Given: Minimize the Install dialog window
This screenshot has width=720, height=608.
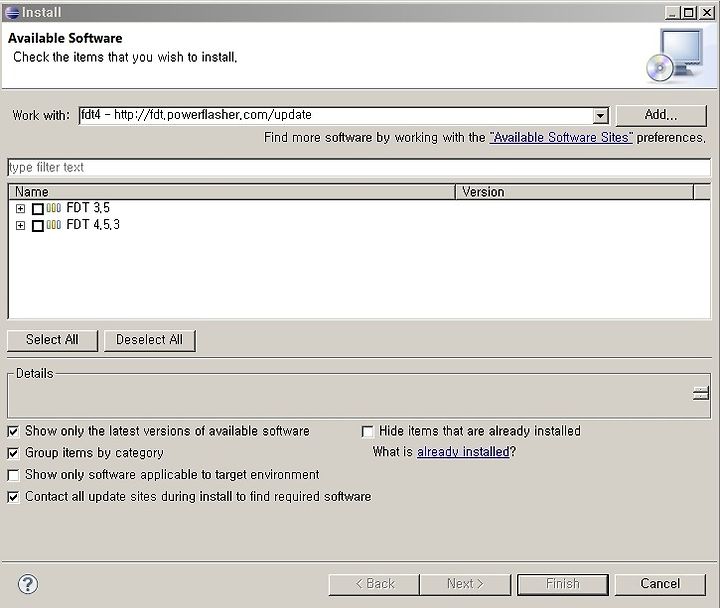Looking at the screenshot, I should pos(673,13).
